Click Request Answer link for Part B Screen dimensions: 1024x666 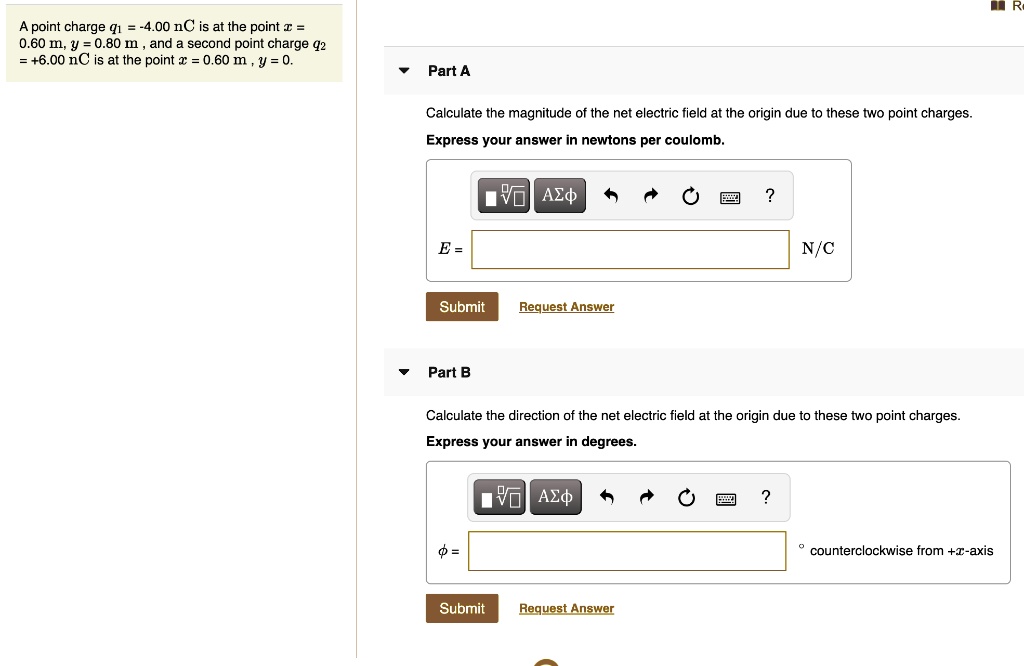[x=566, y=608]
